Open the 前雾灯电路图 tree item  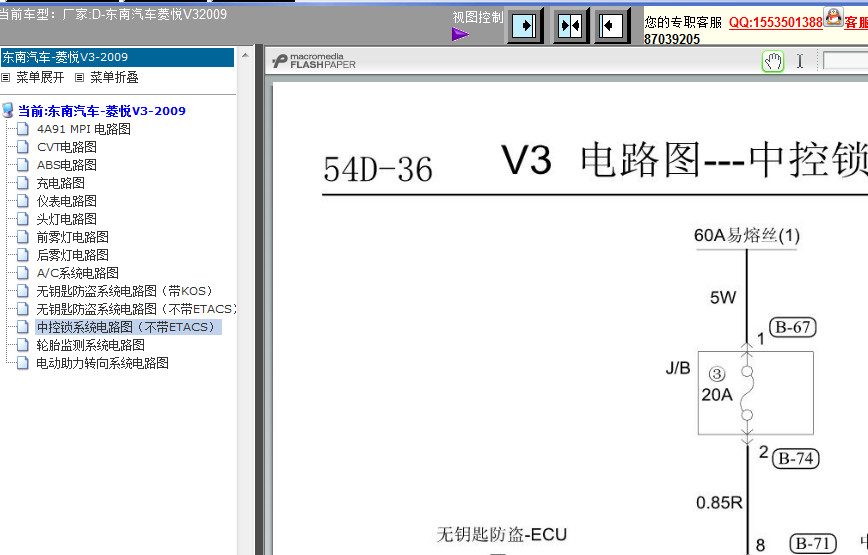coord(73,237)
